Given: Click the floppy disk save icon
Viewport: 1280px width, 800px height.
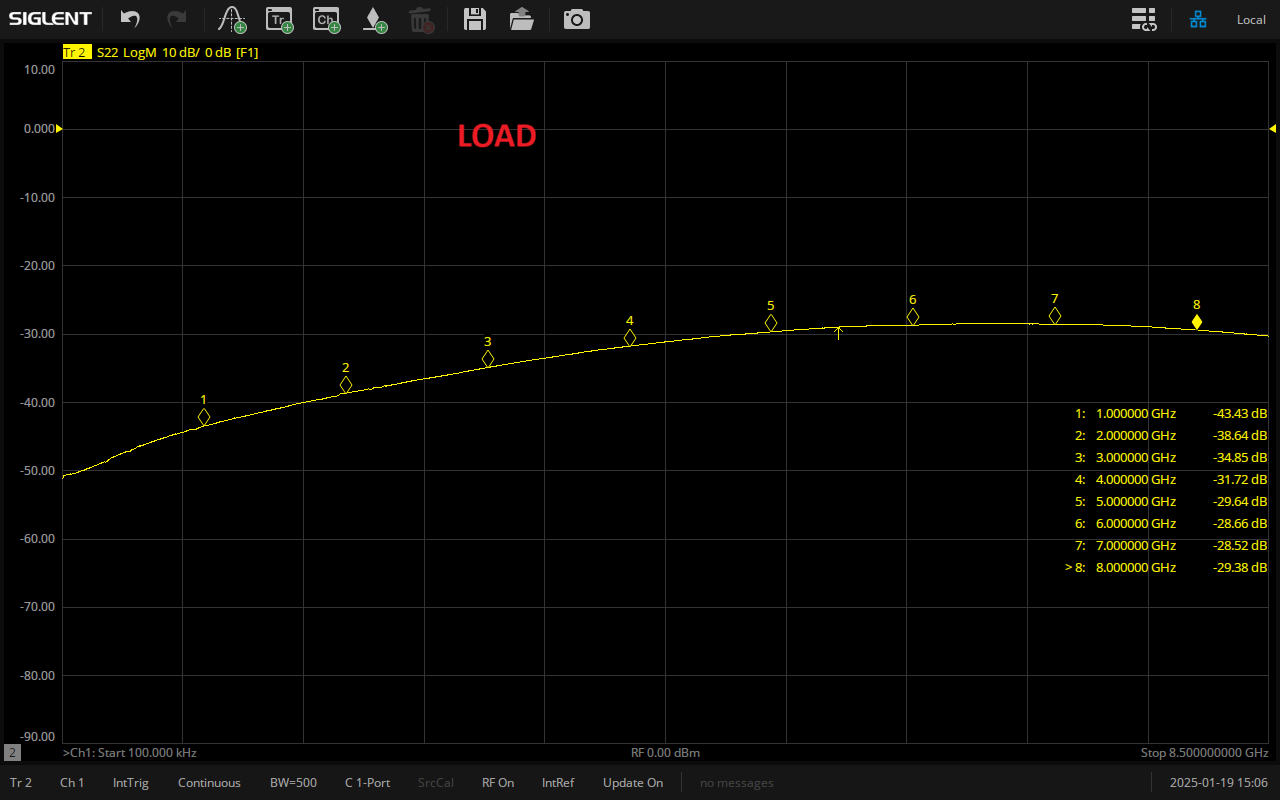Looking at the screenshot, I should (x=475, y=19).
